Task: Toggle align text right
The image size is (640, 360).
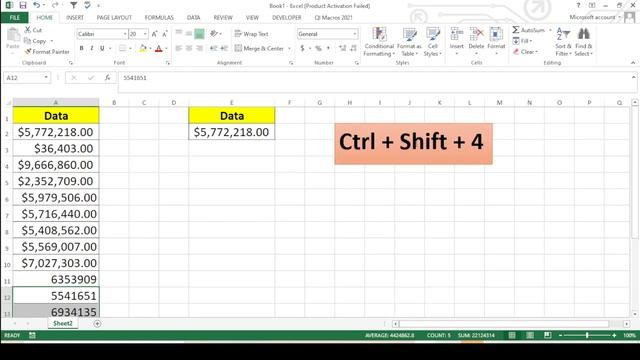Action: click(x=199, y=48)
